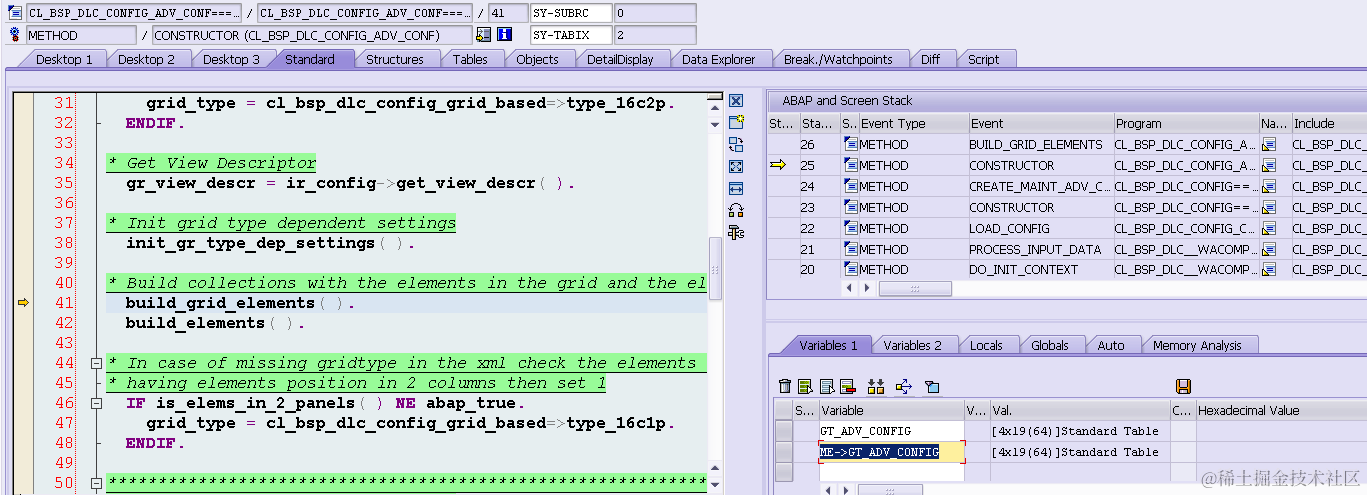The height and width of the screenshot is (495, 1367).
Task: Open navigation icon for LOAD_CONFIG stack row
Action: pyautogui.click(x=1269, y=229)
